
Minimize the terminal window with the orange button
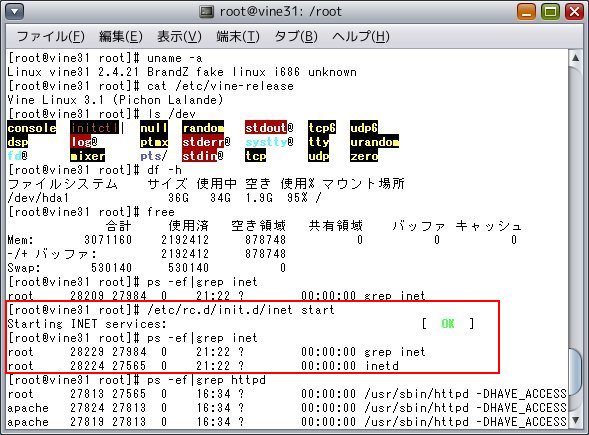point(526,12)
